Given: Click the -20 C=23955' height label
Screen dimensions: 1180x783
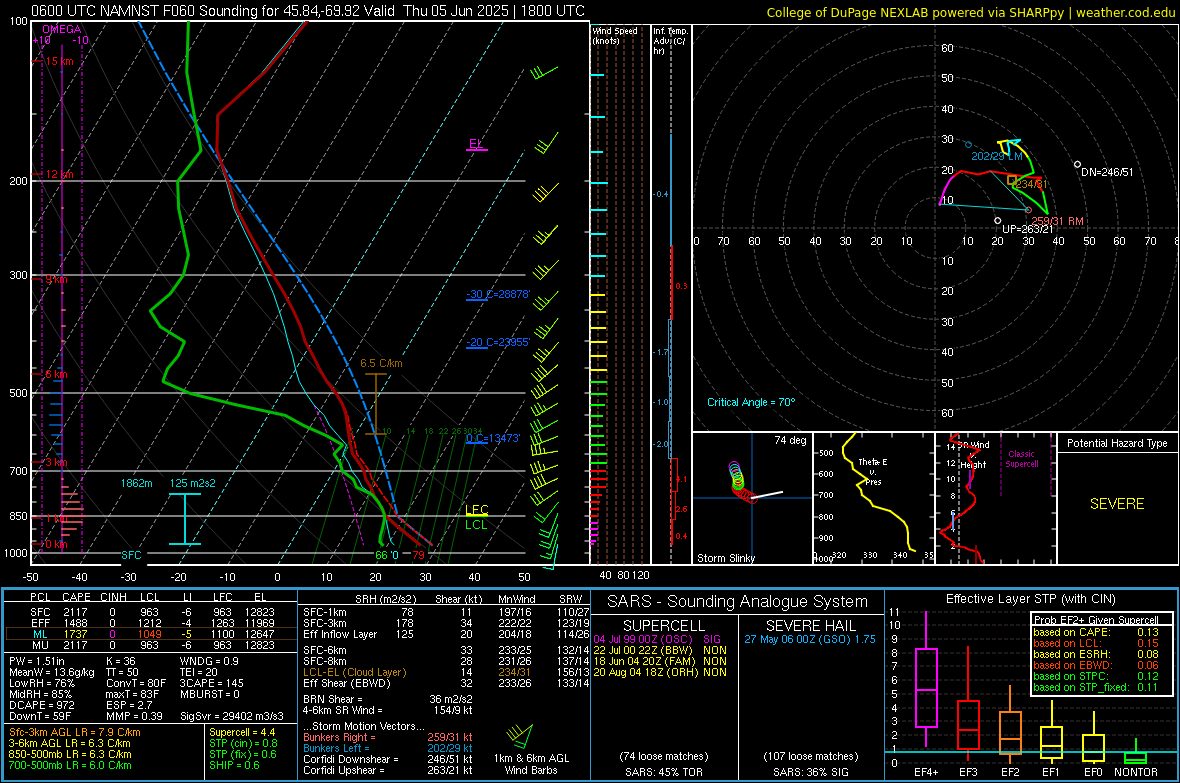Looking at the screenshot, I should [x=498, y=342].
